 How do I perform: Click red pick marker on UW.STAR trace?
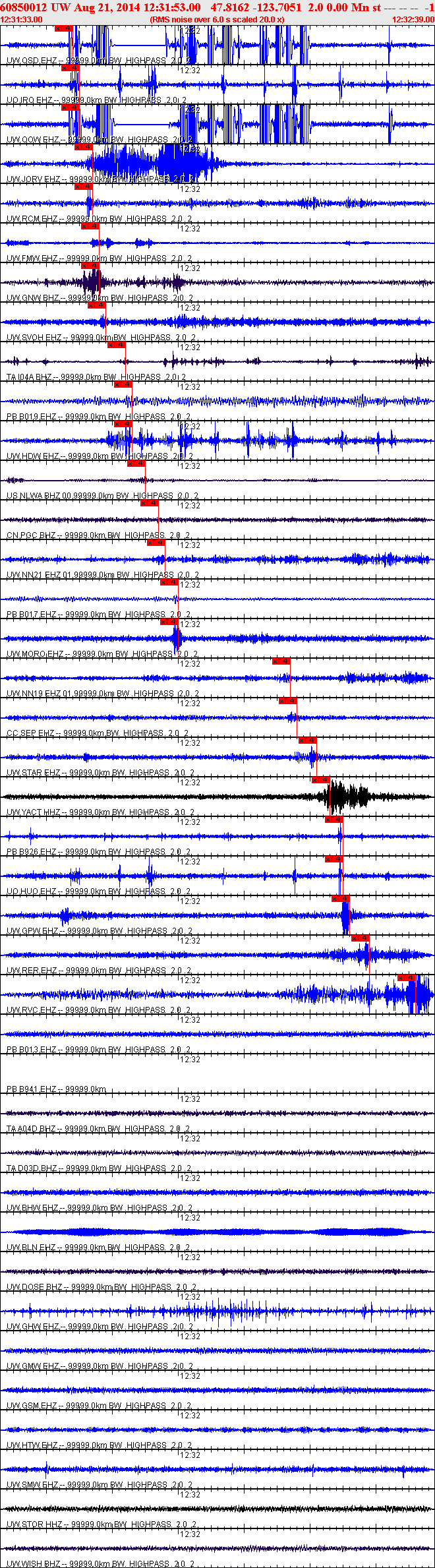pos(308,740)
